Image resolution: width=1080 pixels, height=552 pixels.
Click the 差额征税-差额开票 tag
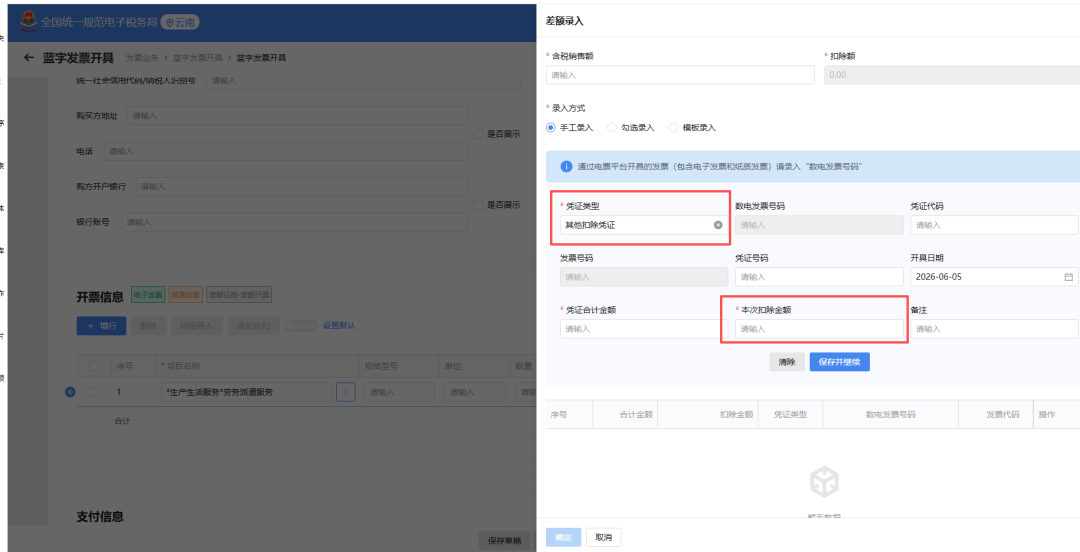[239, 295]
